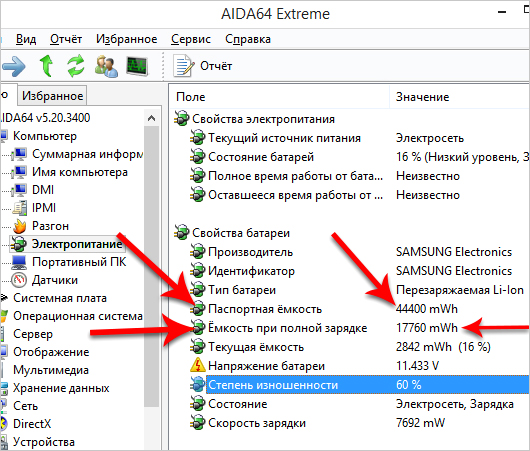Minimize the AIDA64 Extreme window
530x451 pixels.
[x=502, y=12]
